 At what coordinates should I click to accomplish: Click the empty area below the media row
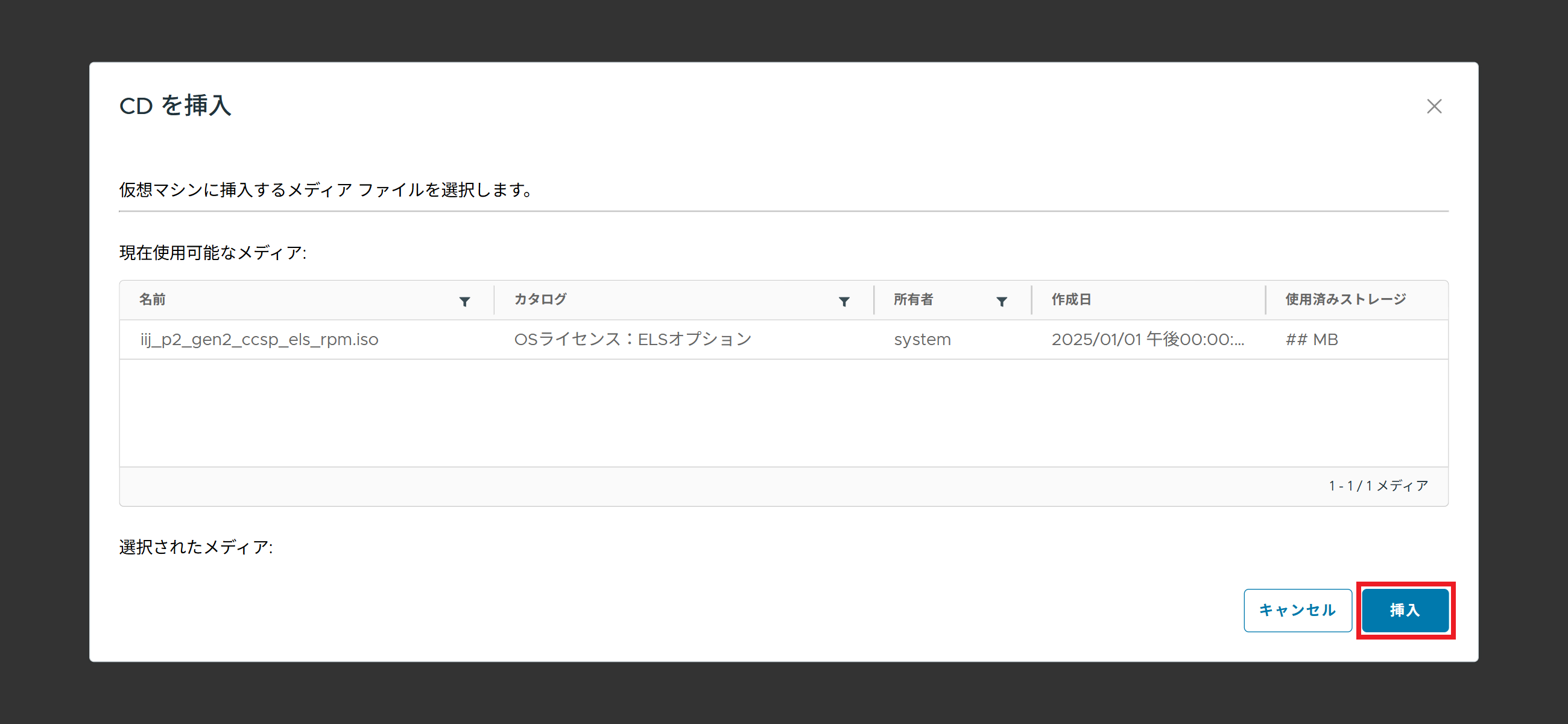(783, 413)
